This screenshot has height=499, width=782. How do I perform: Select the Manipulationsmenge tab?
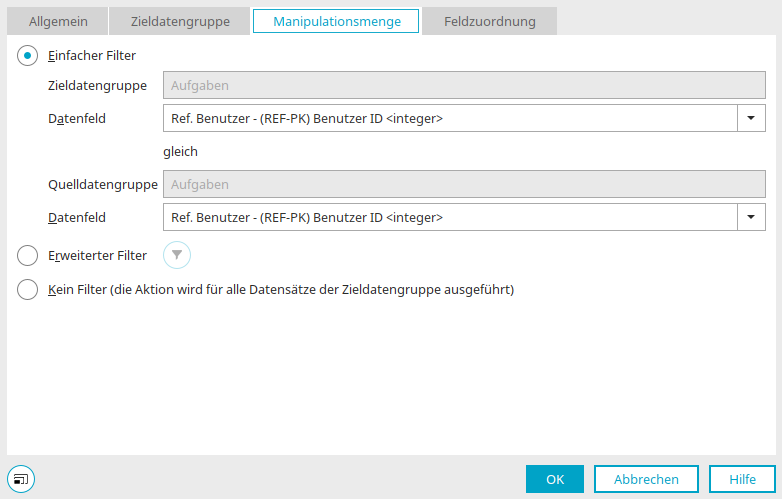point(336,21)
